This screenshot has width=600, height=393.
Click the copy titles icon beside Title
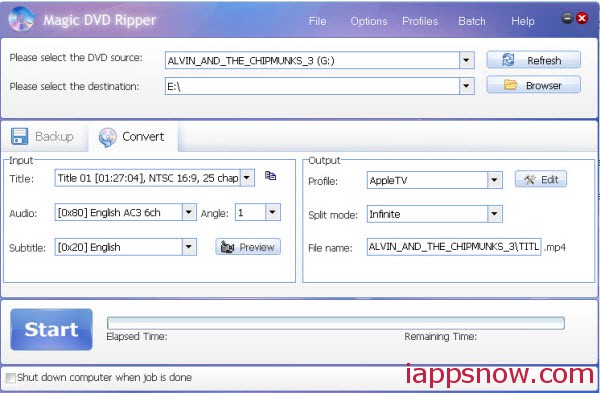click(x=271, y=176)
